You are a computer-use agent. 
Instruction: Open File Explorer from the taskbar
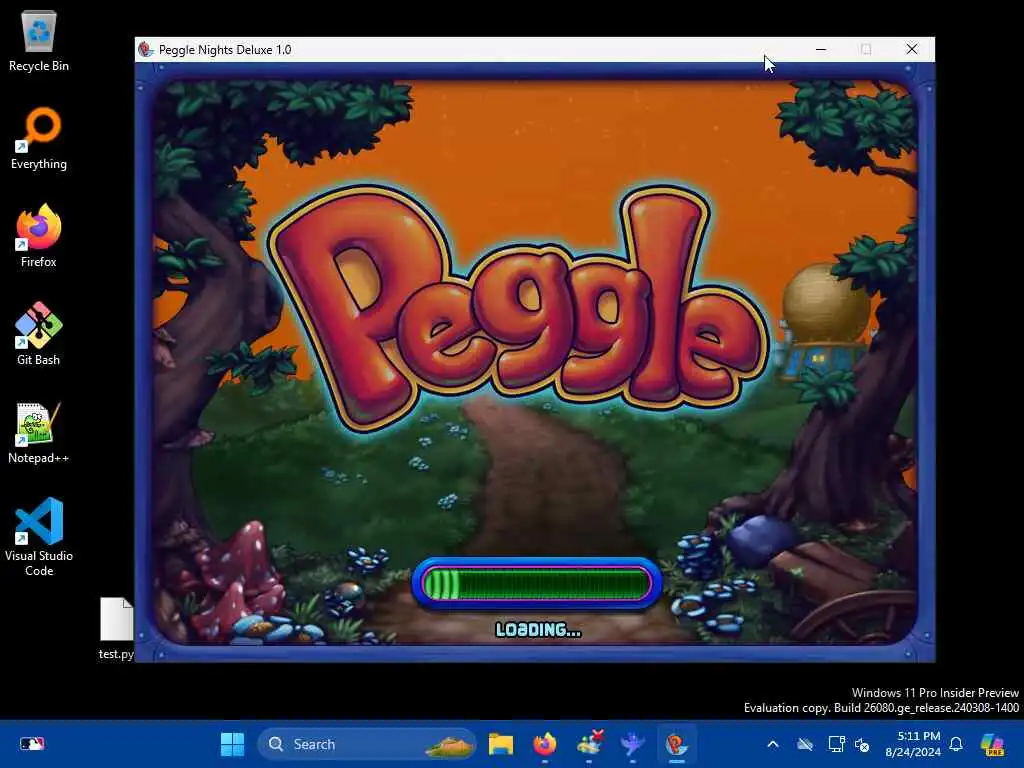(x=501, y=744)
